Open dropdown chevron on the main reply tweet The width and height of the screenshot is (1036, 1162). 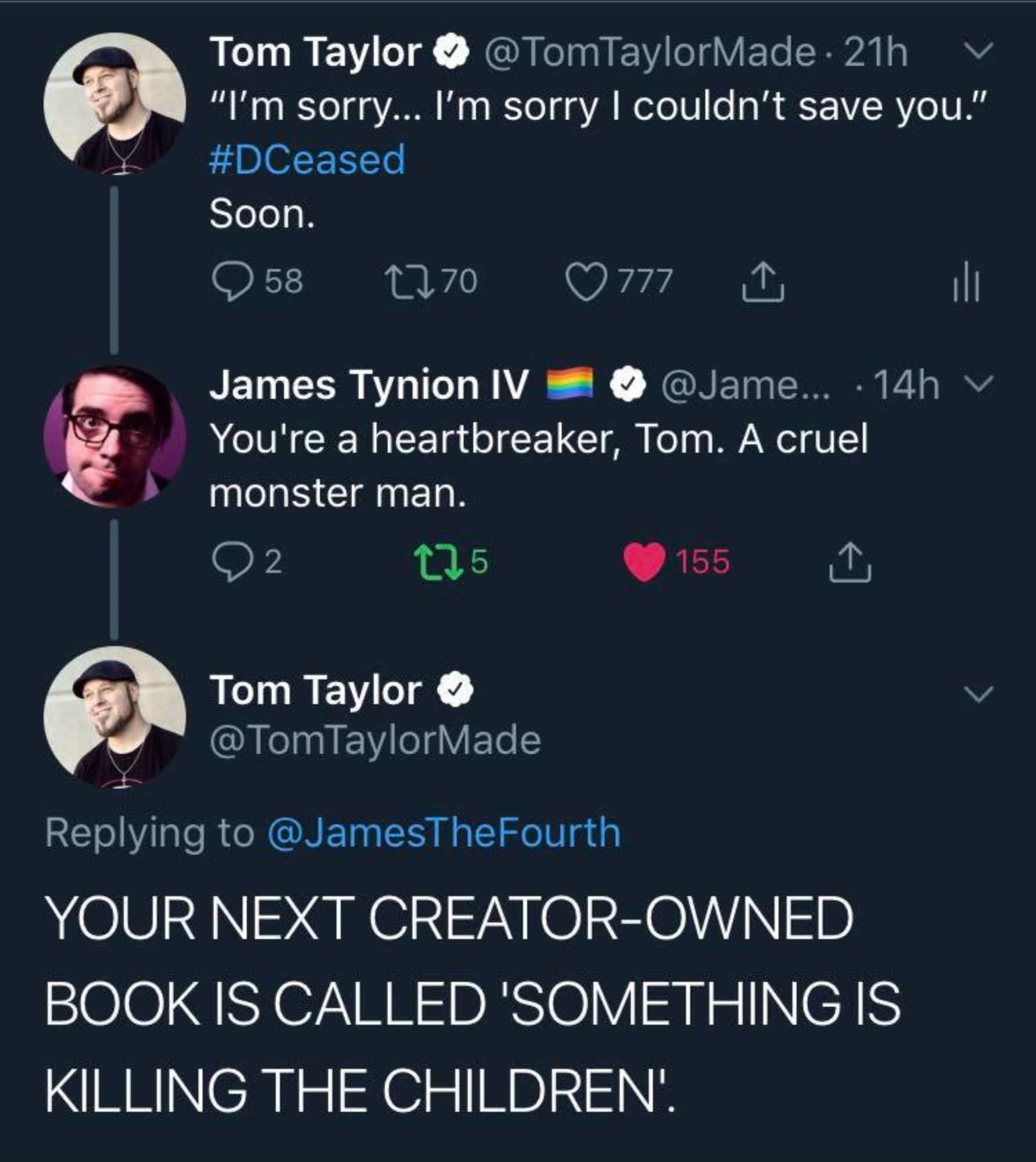[x=979, y=693]
